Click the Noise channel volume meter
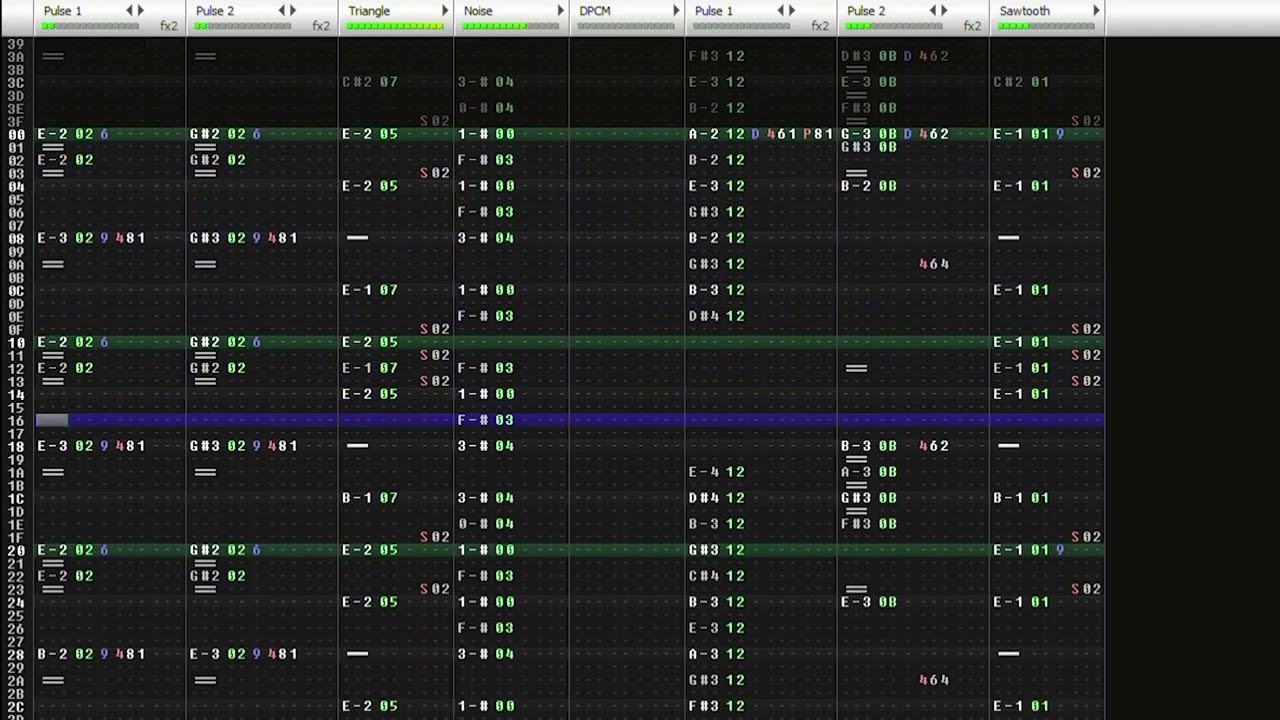Viewport: 1280px width, 720px height. 510,26
